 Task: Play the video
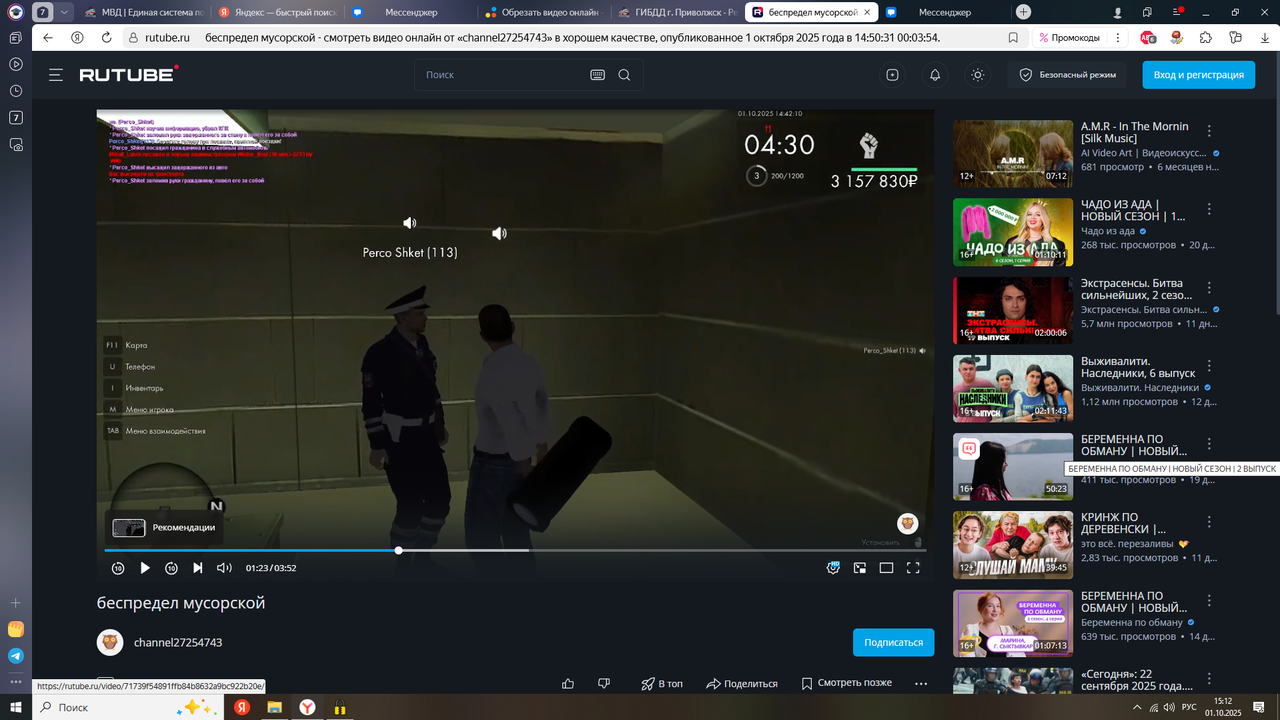(145, 568)
